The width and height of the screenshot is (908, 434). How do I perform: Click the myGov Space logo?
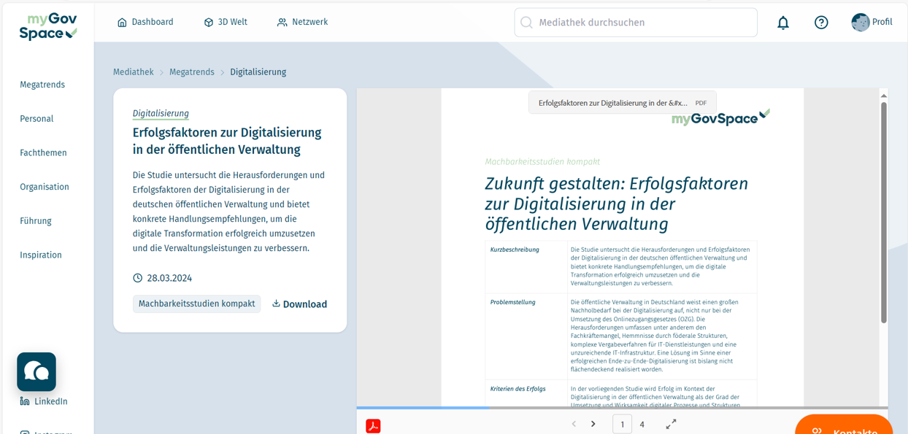click(48, 27)
